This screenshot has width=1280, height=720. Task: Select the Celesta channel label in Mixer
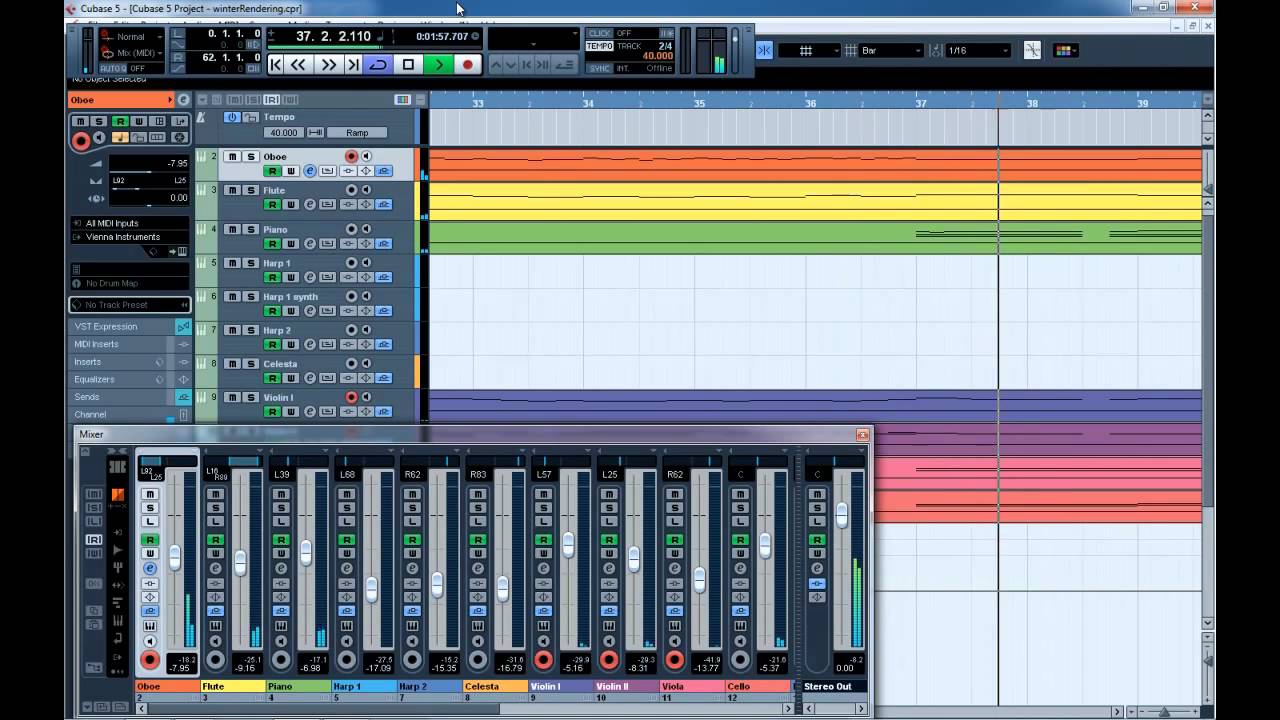pyautogui.click(x=495, y=687)
